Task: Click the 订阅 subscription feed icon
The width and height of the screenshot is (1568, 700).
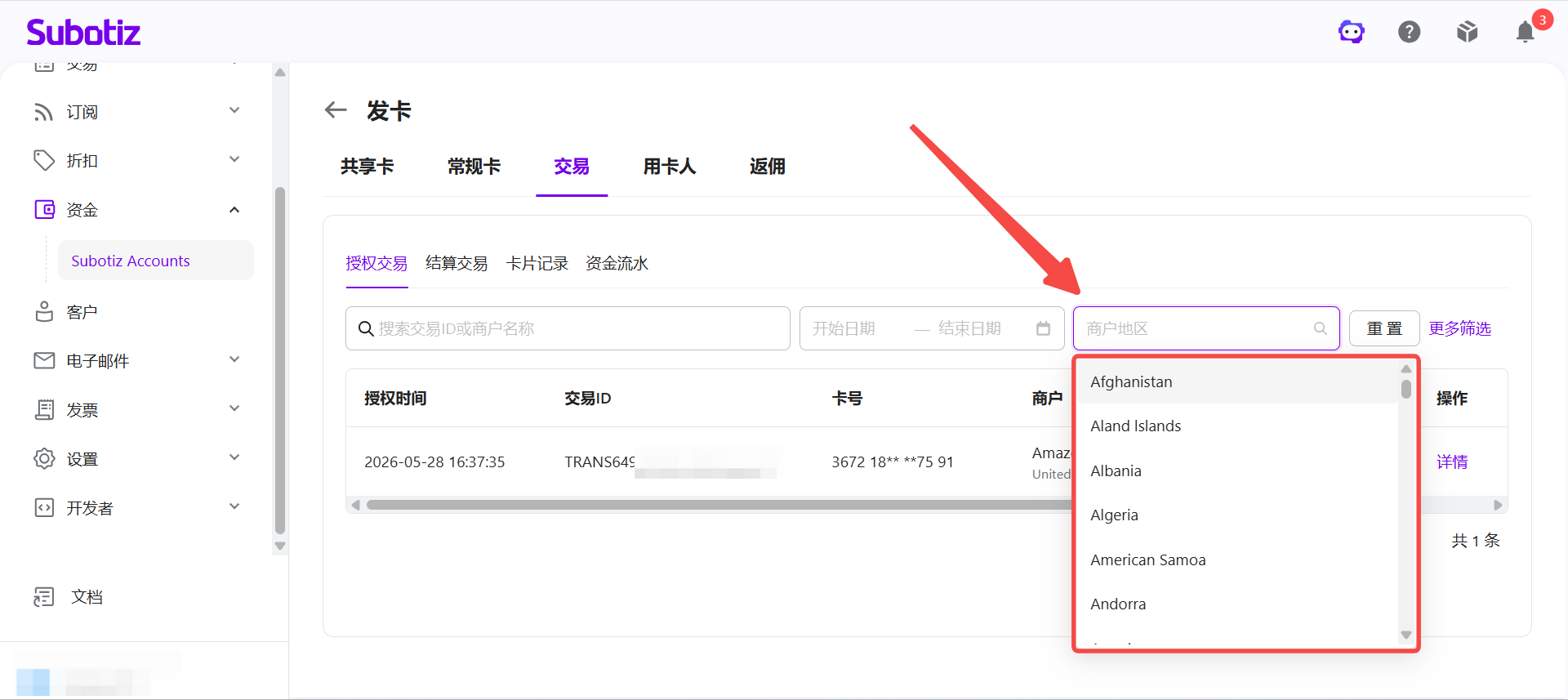Action: 43,112
